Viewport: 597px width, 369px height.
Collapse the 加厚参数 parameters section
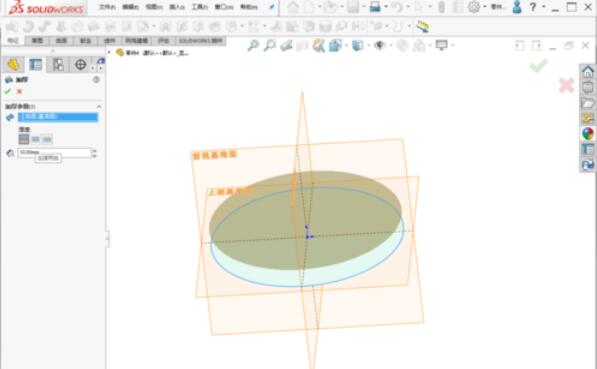click(99, 106)
